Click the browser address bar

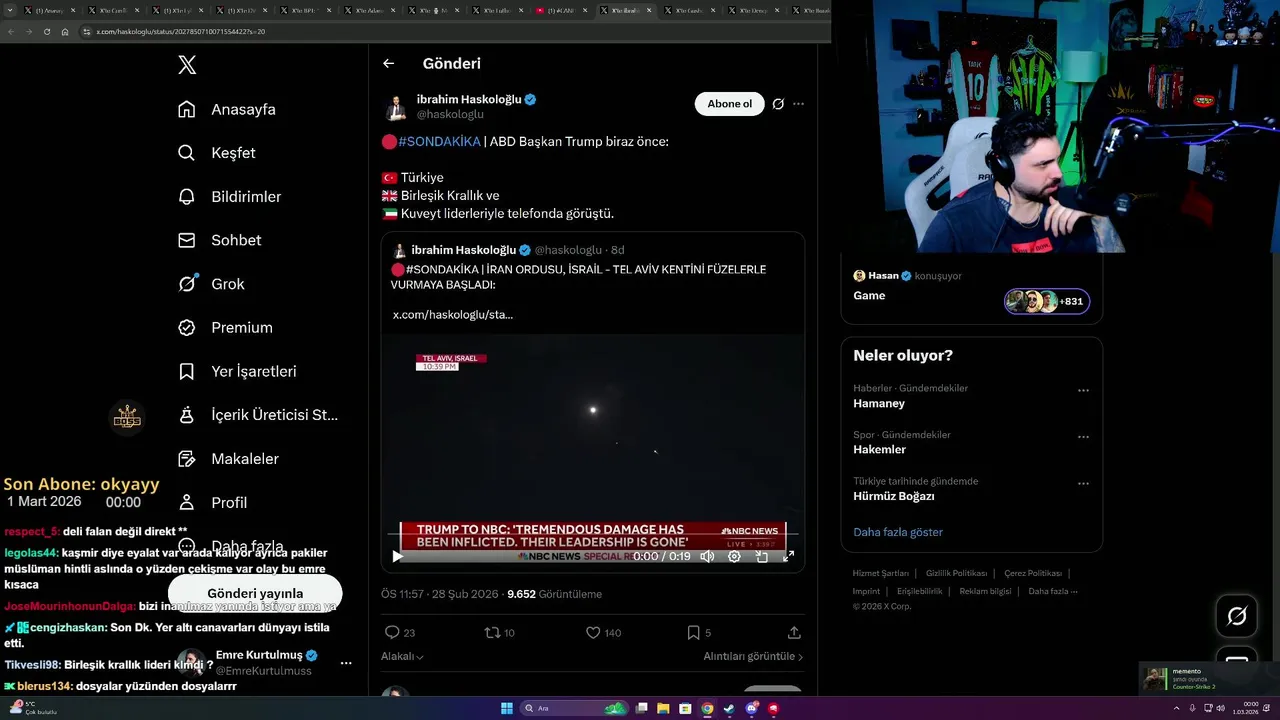(450, 32)
